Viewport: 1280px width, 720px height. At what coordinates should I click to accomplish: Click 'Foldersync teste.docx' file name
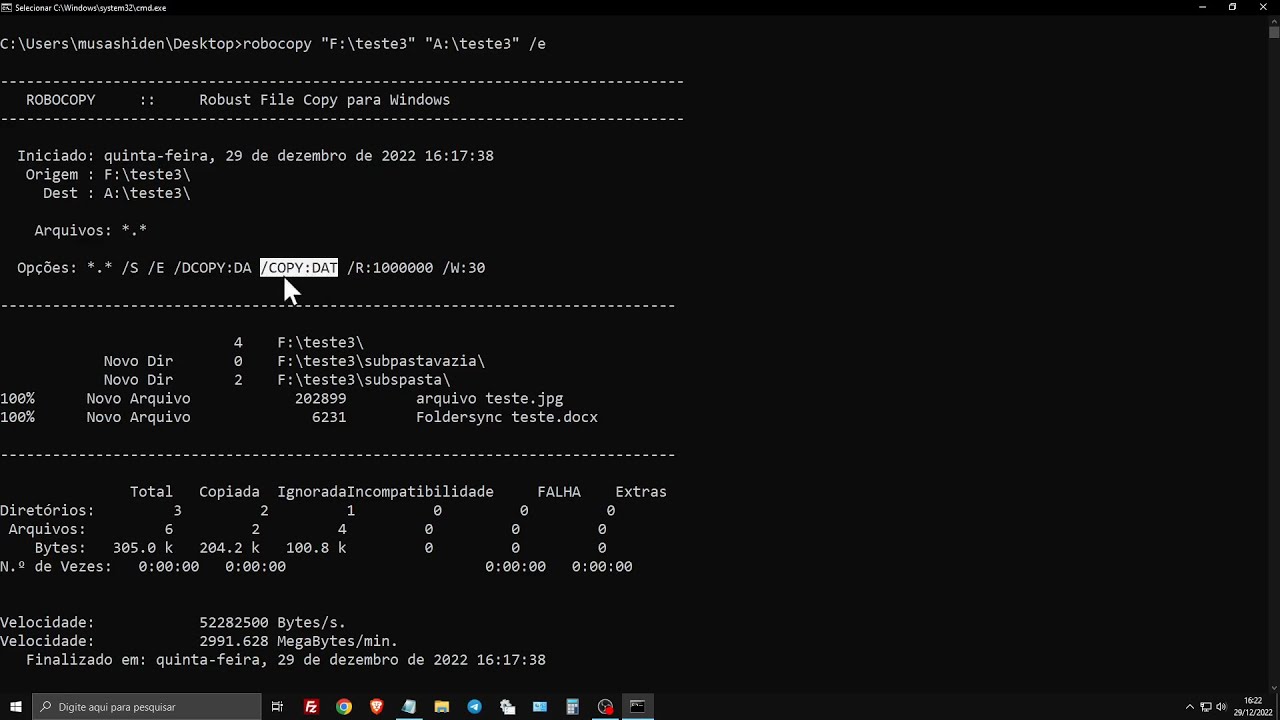[x=507, y=417]
